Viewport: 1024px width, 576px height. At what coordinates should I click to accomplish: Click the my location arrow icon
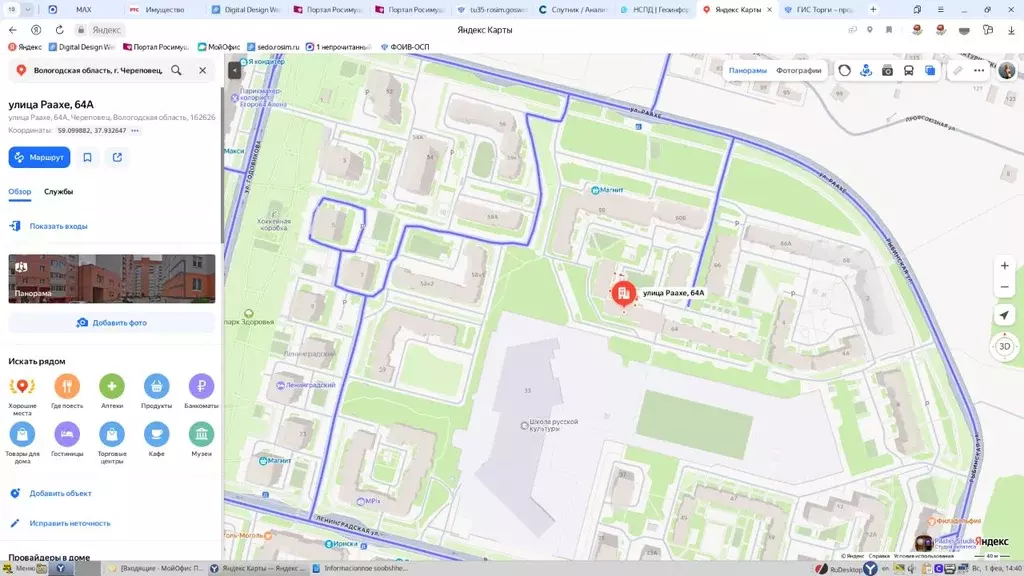coord(1004,315)
